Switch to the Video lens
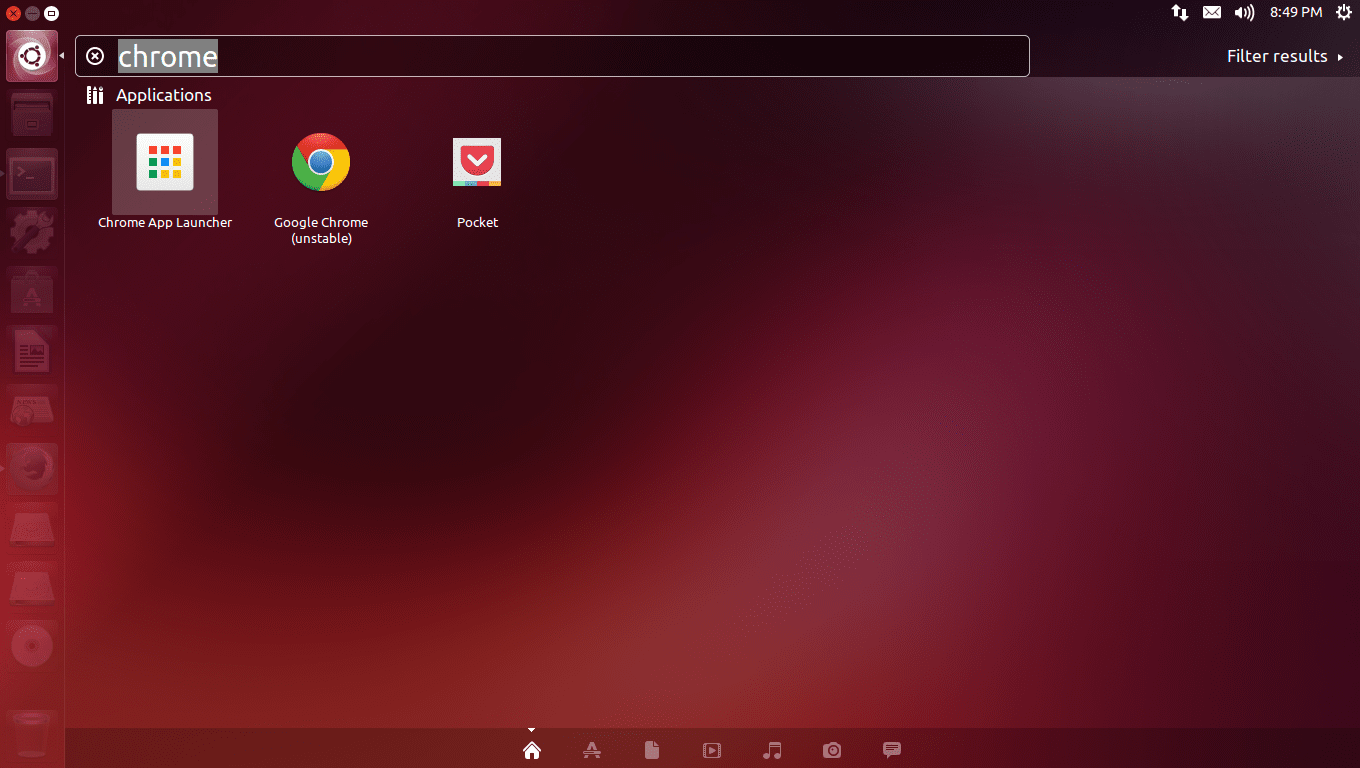 712,750
